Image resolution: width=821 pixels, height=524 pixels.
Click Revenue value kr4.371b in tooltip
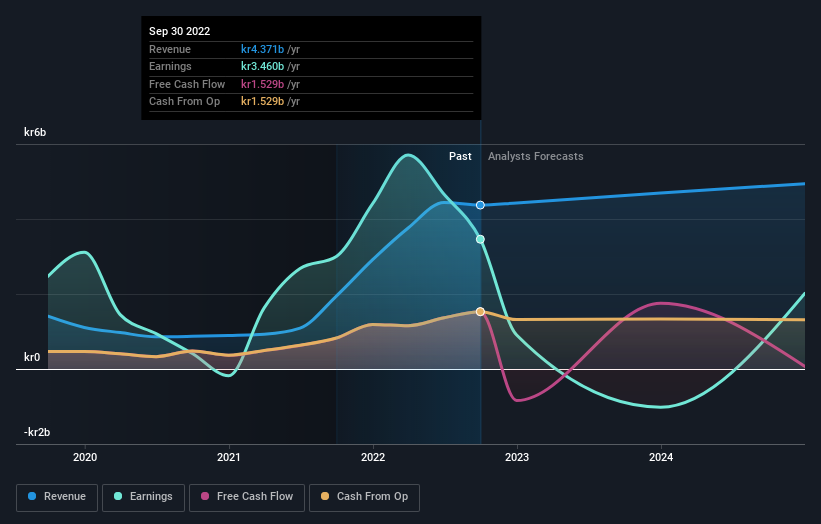pos(262,49)
